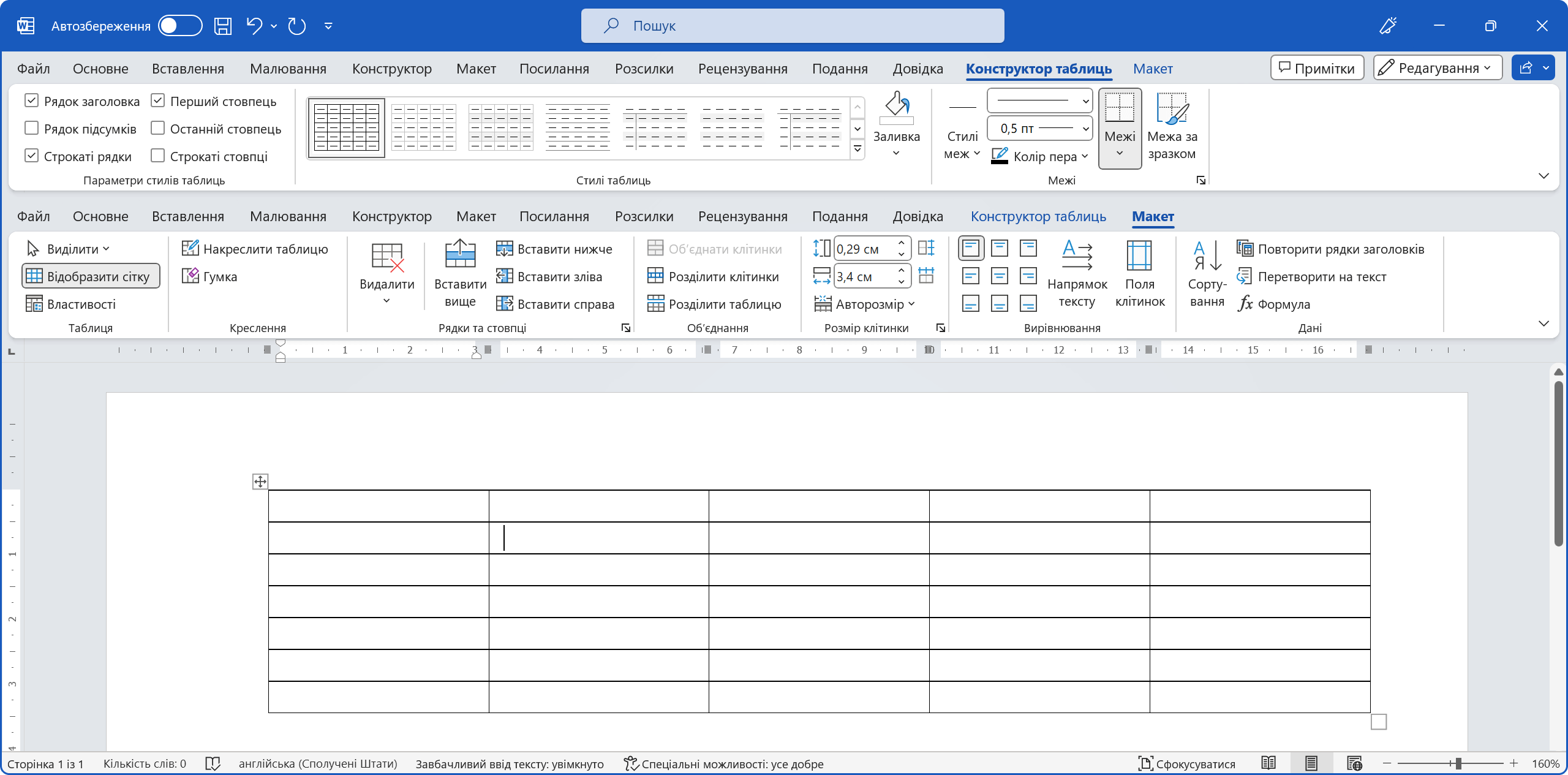Enable the Last Column (Останній стовпець) checkbox
1568x775 pixels.
158,128
